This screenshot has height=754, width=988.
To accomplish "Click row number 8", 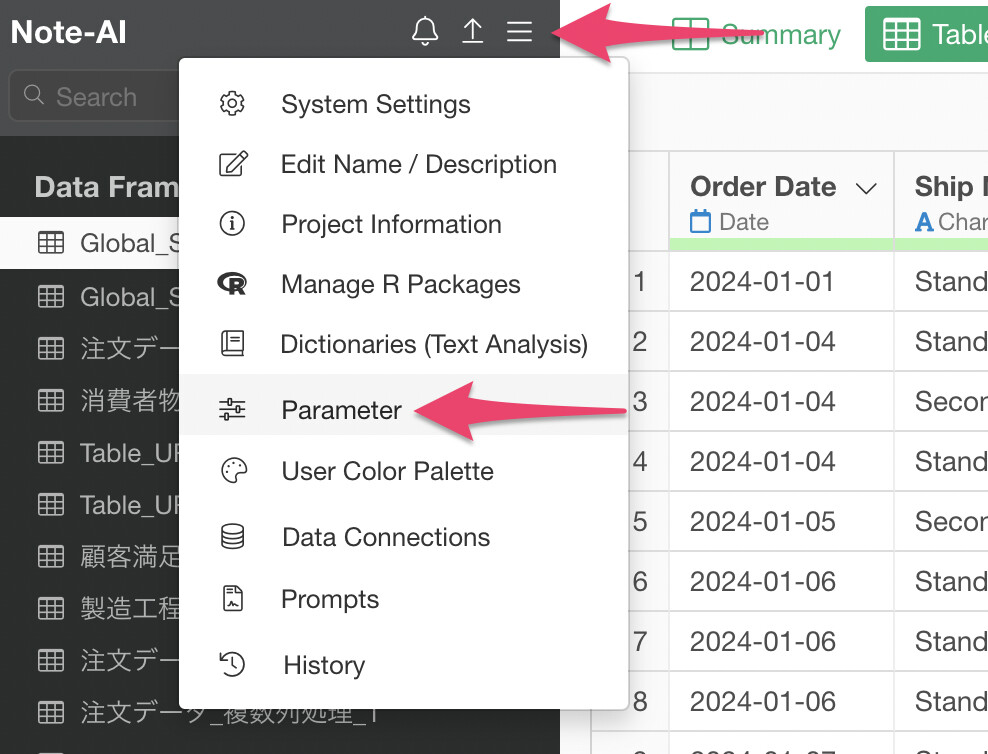I will click(x=640, y=701).
